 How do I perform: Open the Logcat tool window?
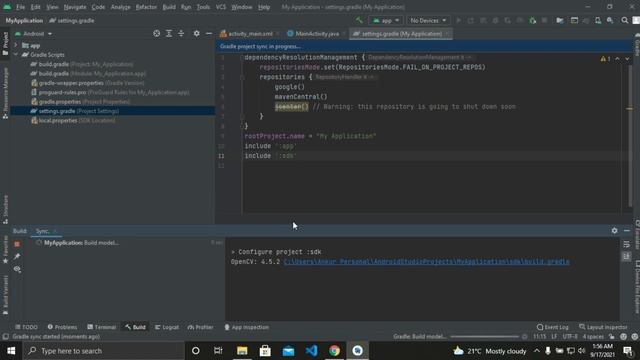pyautogui.click(x=167, y=327)
